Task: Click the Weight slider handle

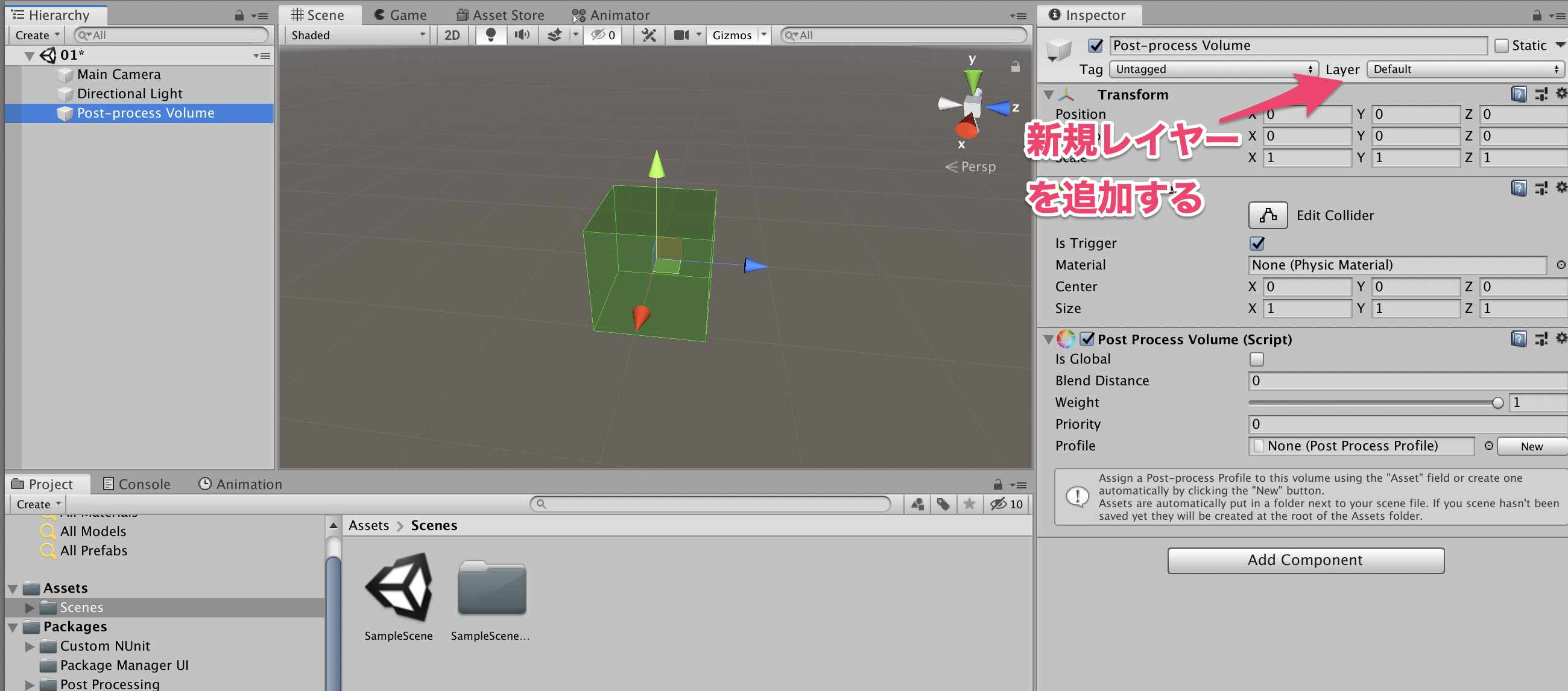Action: [x=1497, y=402]
